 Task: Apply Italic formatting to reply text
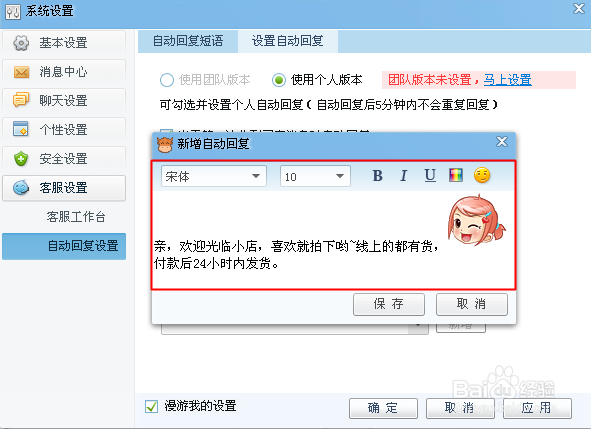click(x=404, y=176)
